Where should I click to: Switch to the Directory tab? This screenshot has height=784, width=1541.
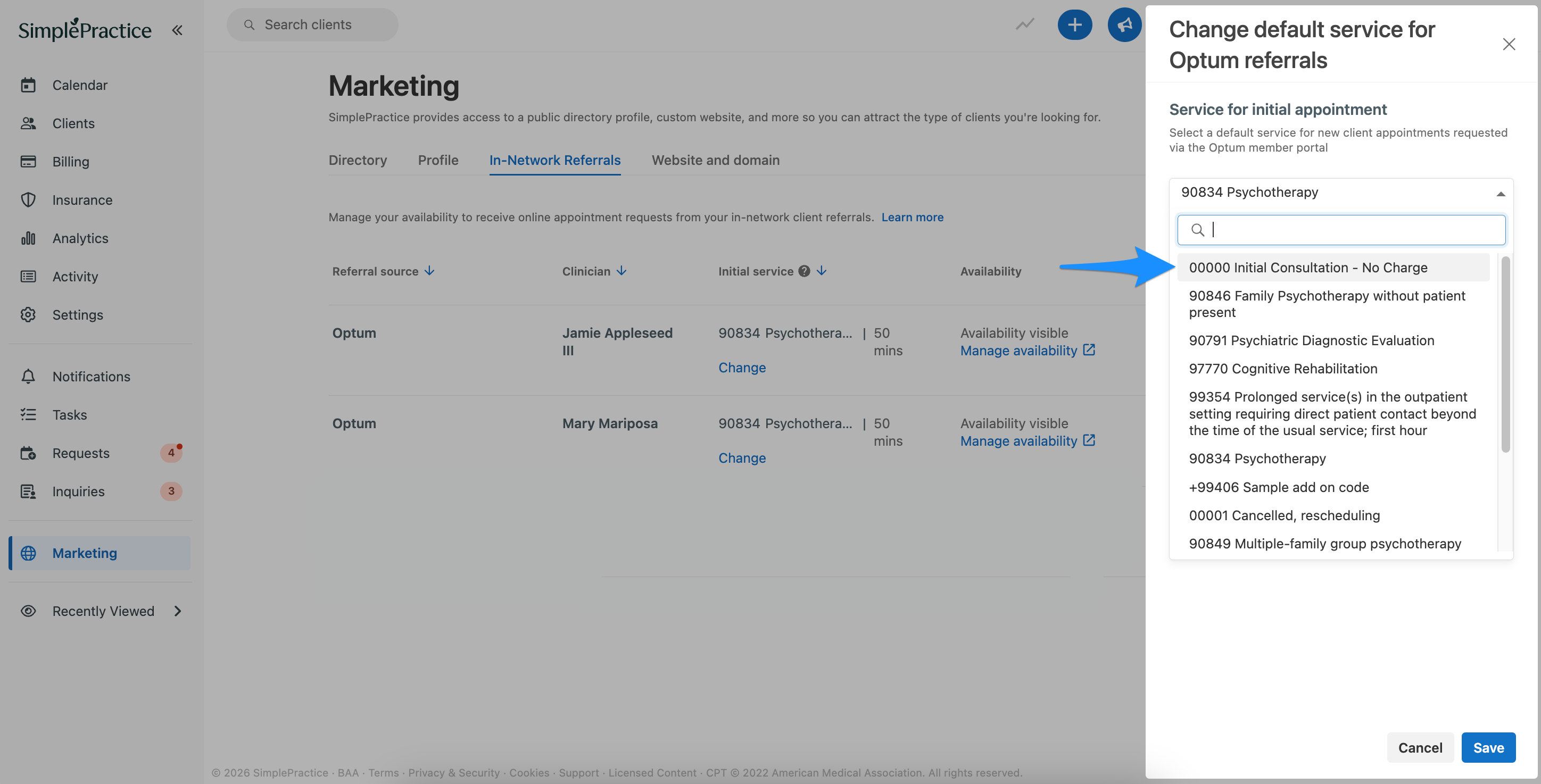click(x=357, y=160)
